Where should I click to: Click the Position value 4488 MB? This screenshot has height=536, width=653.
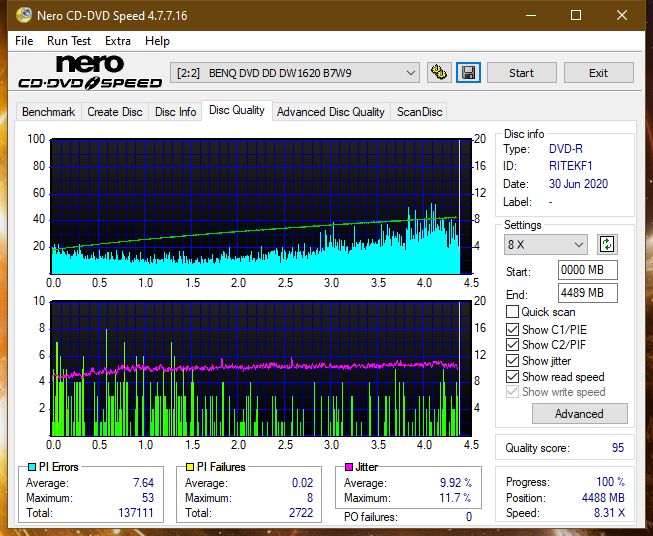(603, 498)
